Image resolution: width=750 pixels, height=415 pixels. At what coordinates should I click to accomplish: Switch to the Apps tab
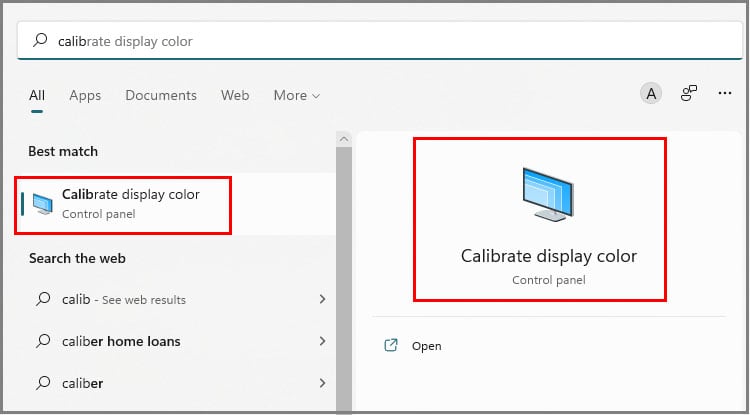pos(85,96)
